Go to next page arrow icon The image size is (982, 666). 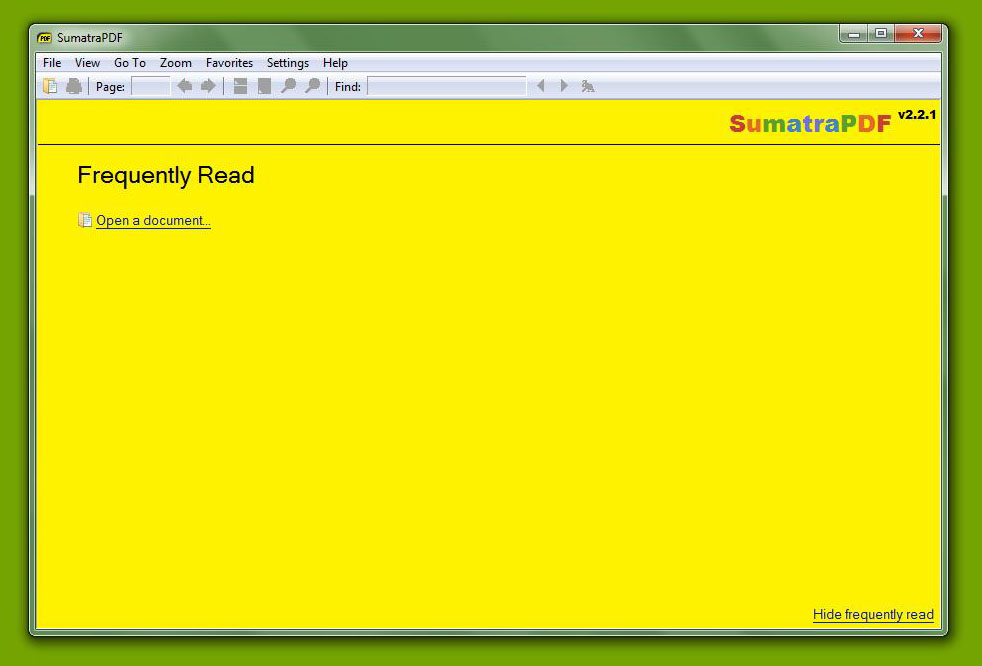(208, 86)
